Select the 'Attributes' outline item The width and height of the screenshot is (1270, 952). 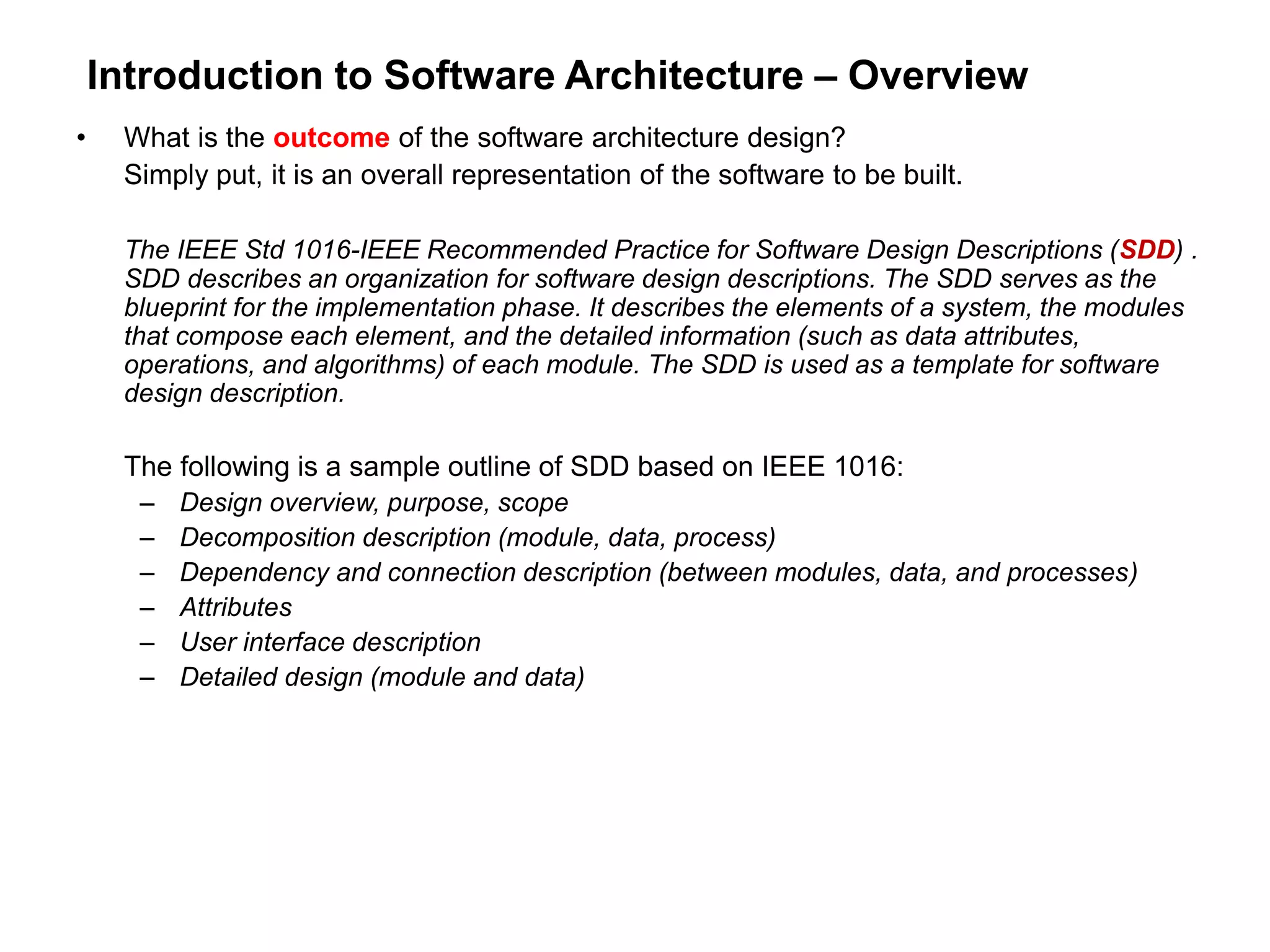point(236,607)
